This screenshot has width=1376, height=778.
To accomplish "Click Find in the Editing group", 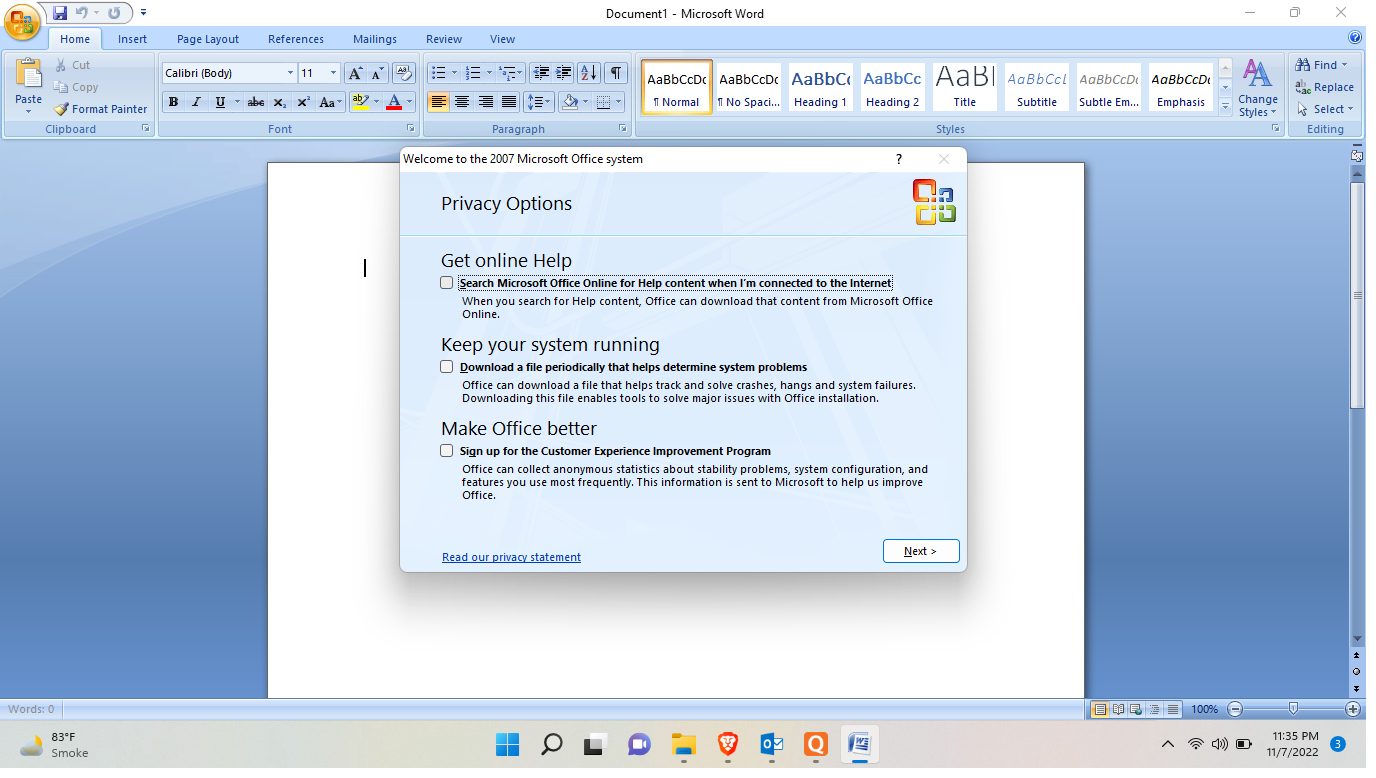I will coord(1322,65).
